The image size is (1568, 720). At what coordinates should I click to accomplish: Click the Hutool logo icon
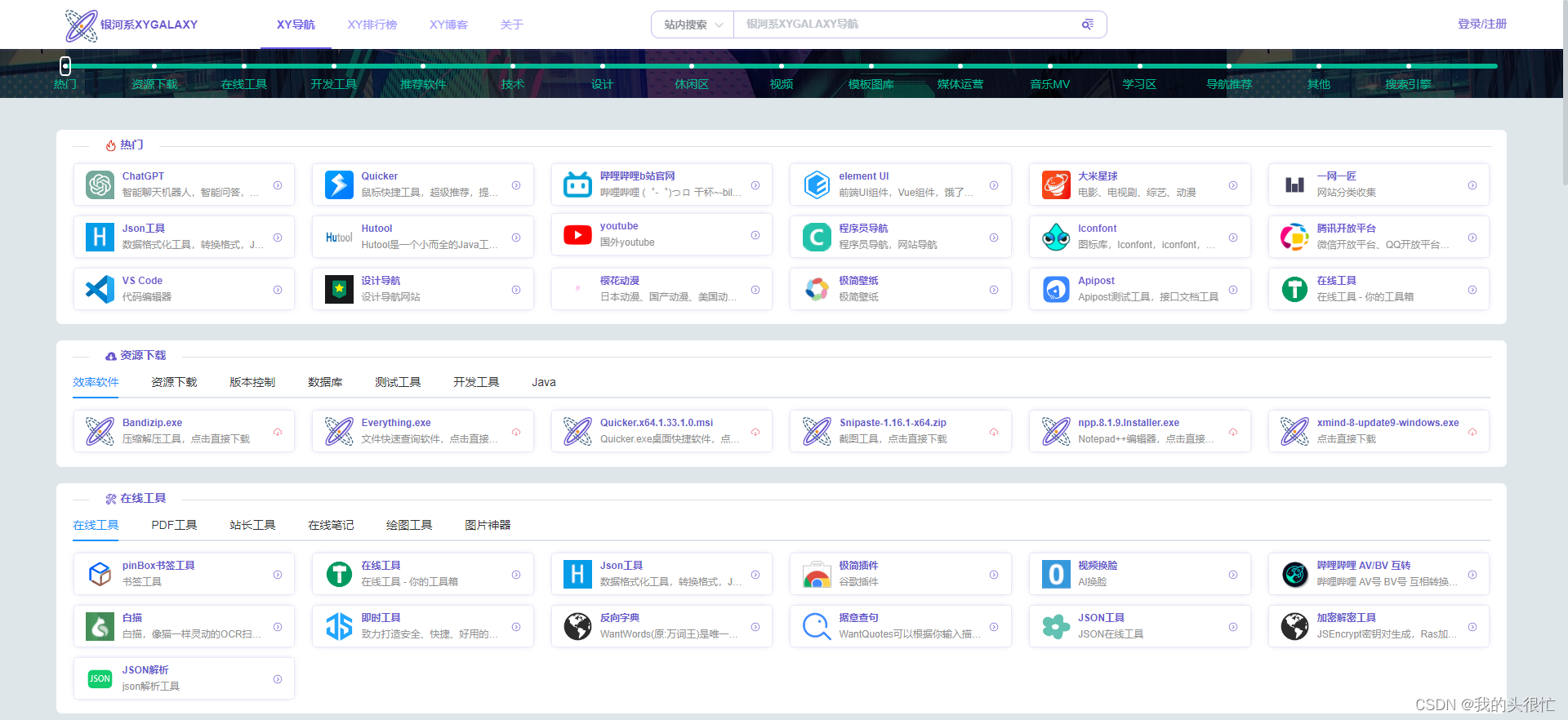(x=339, y=237)
